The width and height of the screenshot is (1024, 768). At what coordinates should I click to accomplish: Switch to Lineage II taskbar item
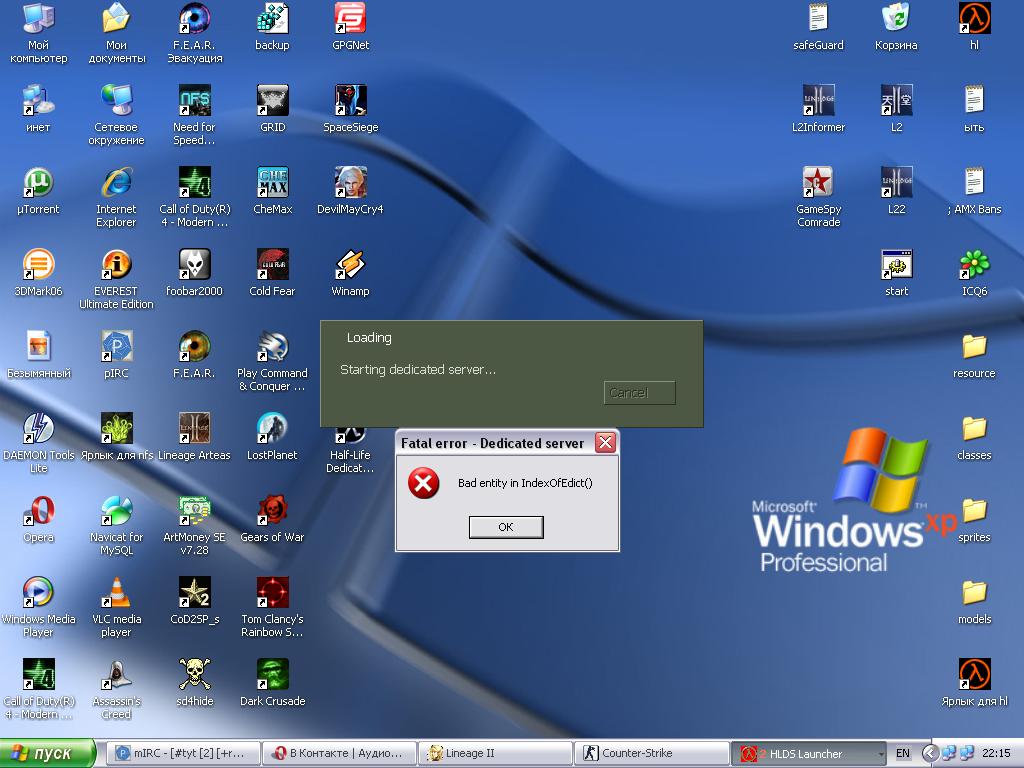tap(495, 753)
